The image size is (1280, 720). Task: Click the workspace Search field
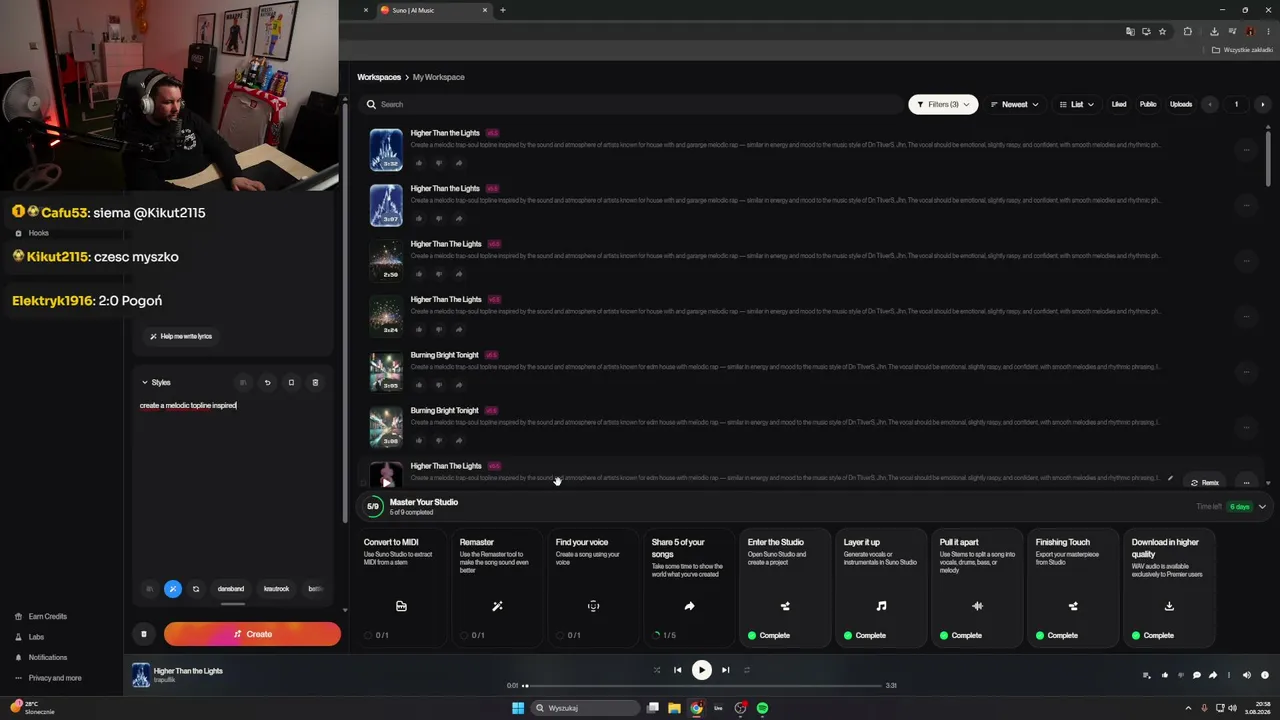click(x=630, y=104)
